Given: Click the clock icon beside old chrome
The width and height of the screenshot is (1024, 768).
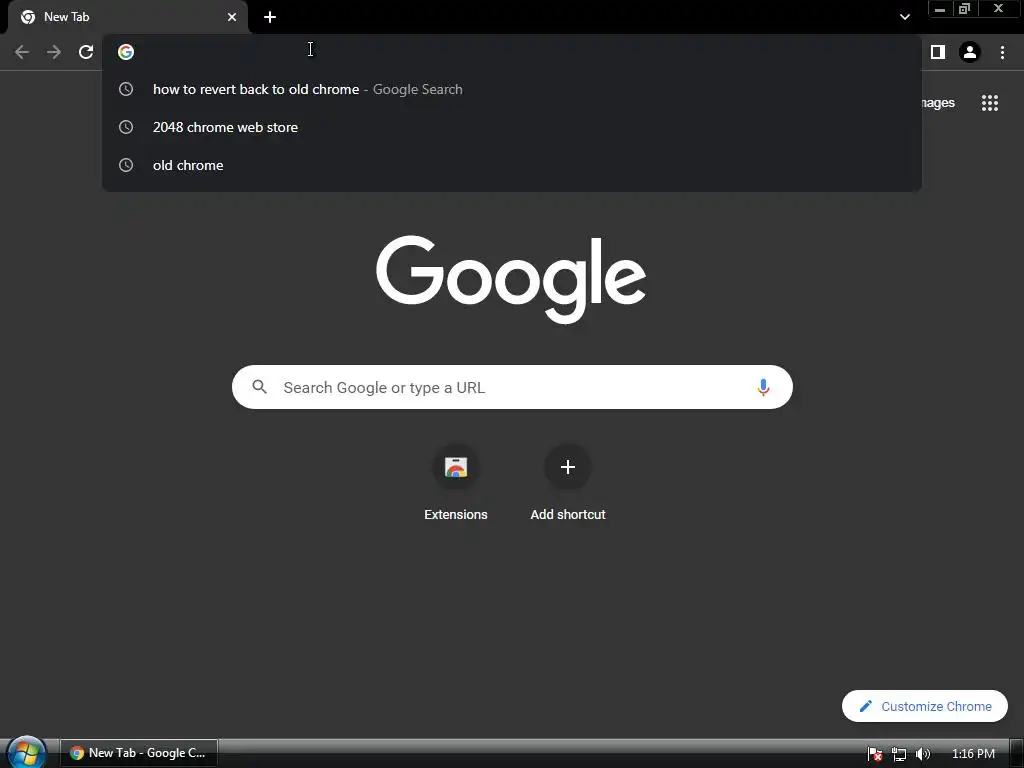Looking at the screenshot, I should [126, 165].
